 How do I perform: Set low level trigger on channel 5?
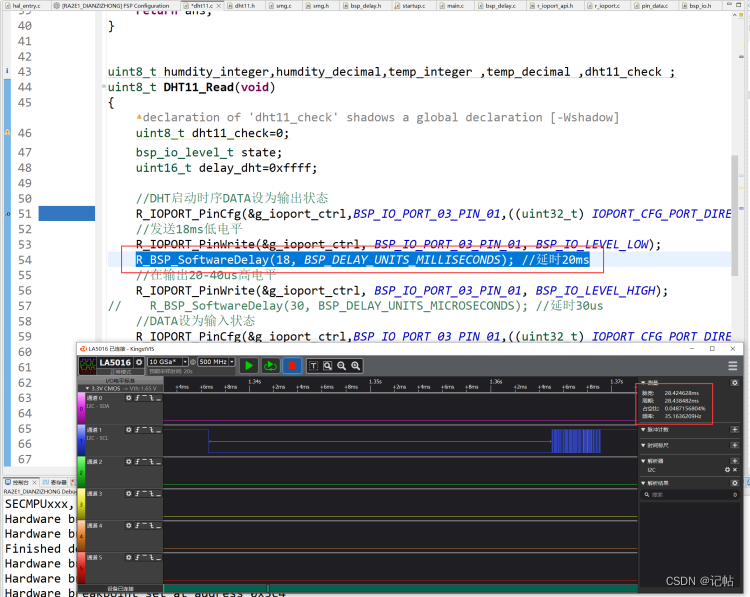(x=158, y=558)
